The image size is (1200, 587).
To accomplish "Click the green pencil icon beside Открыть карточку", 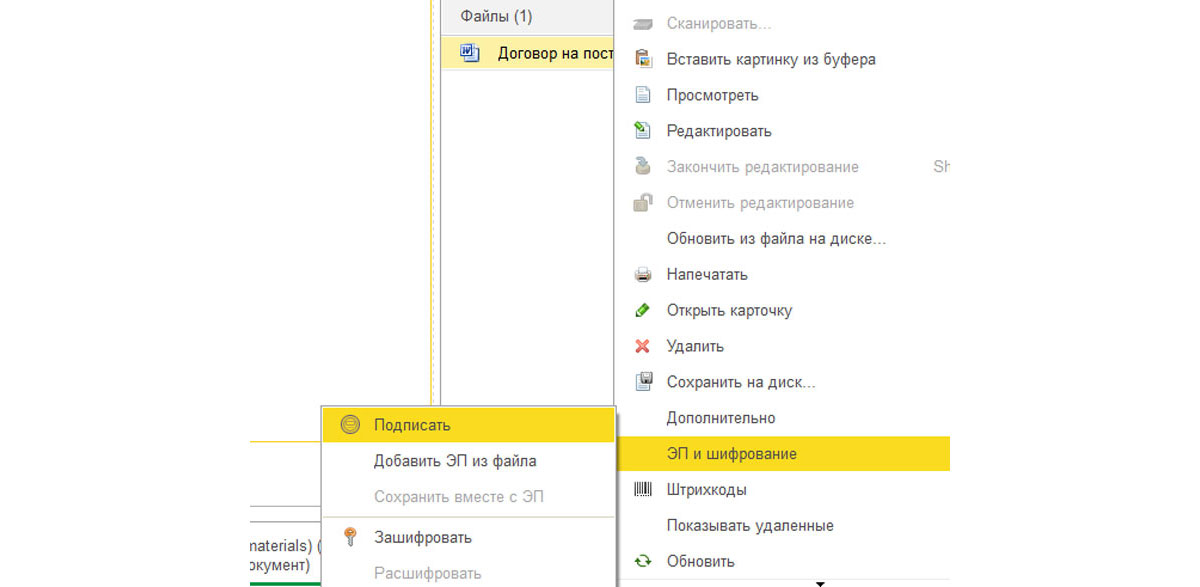I will [643, 310].
